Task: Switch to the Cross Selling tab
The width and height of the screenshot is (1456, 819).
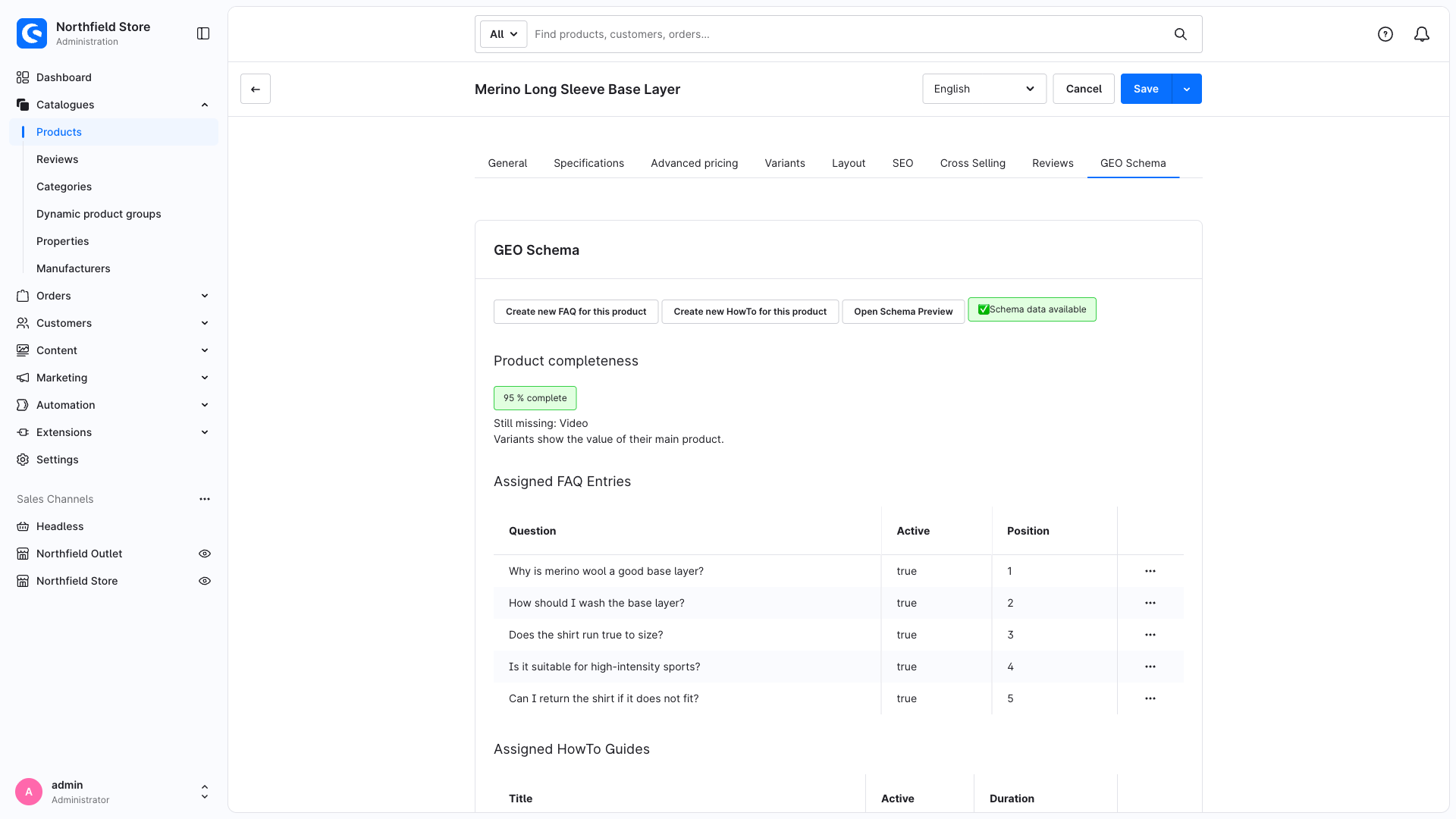Action: 973,163
